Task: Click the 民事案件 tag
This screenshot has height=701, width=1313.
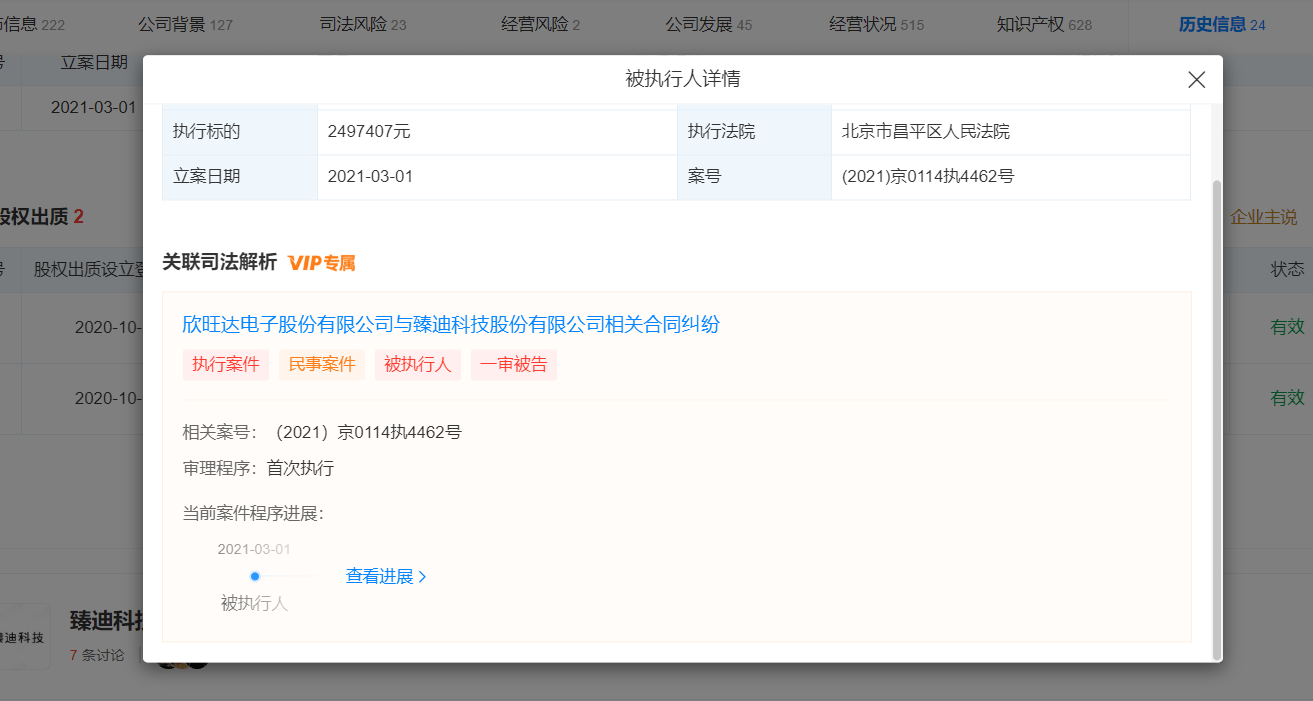Action: tap(322, 365)
